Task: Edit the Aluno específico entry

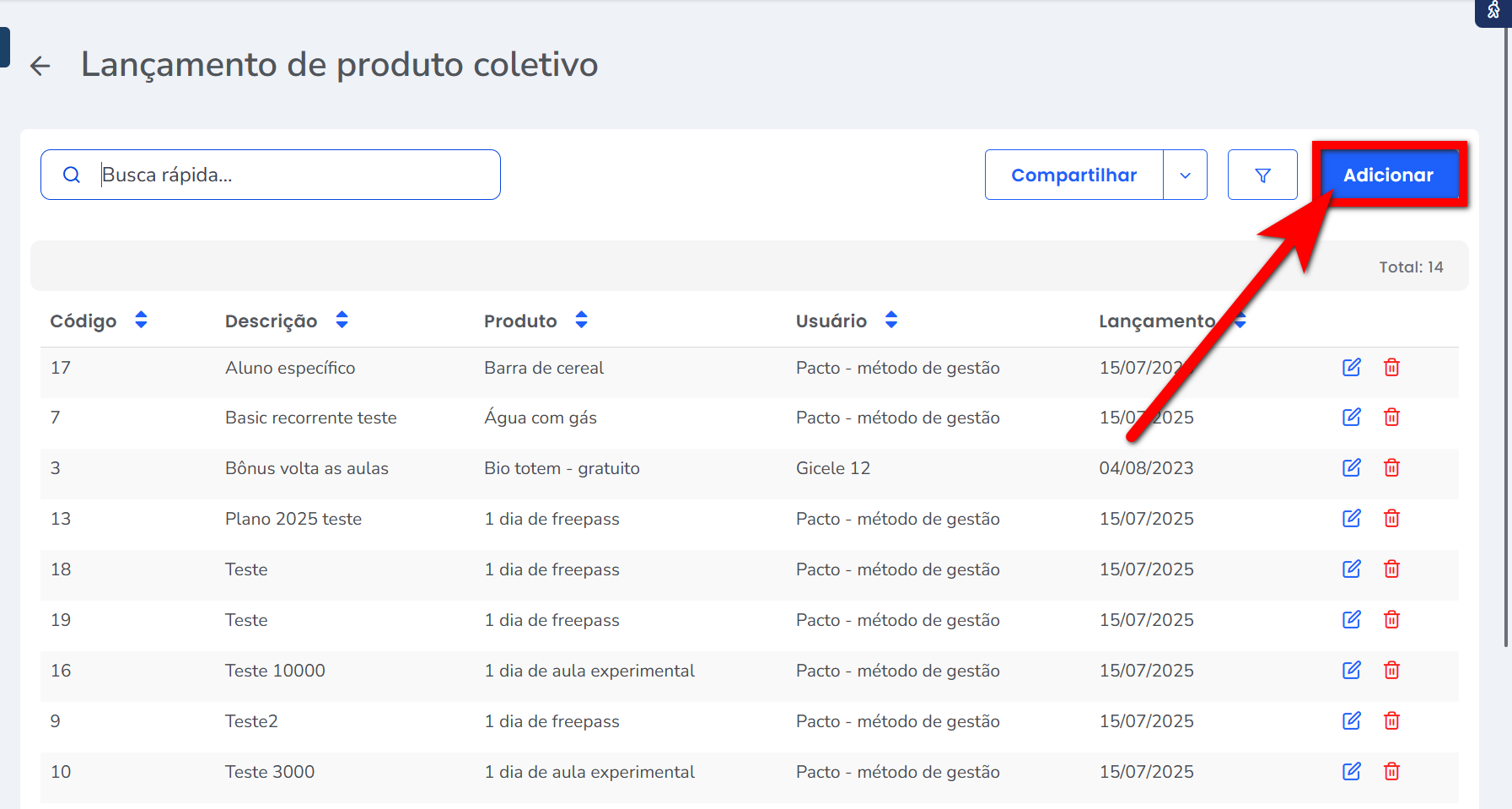Action: (x=1351, y=368)
